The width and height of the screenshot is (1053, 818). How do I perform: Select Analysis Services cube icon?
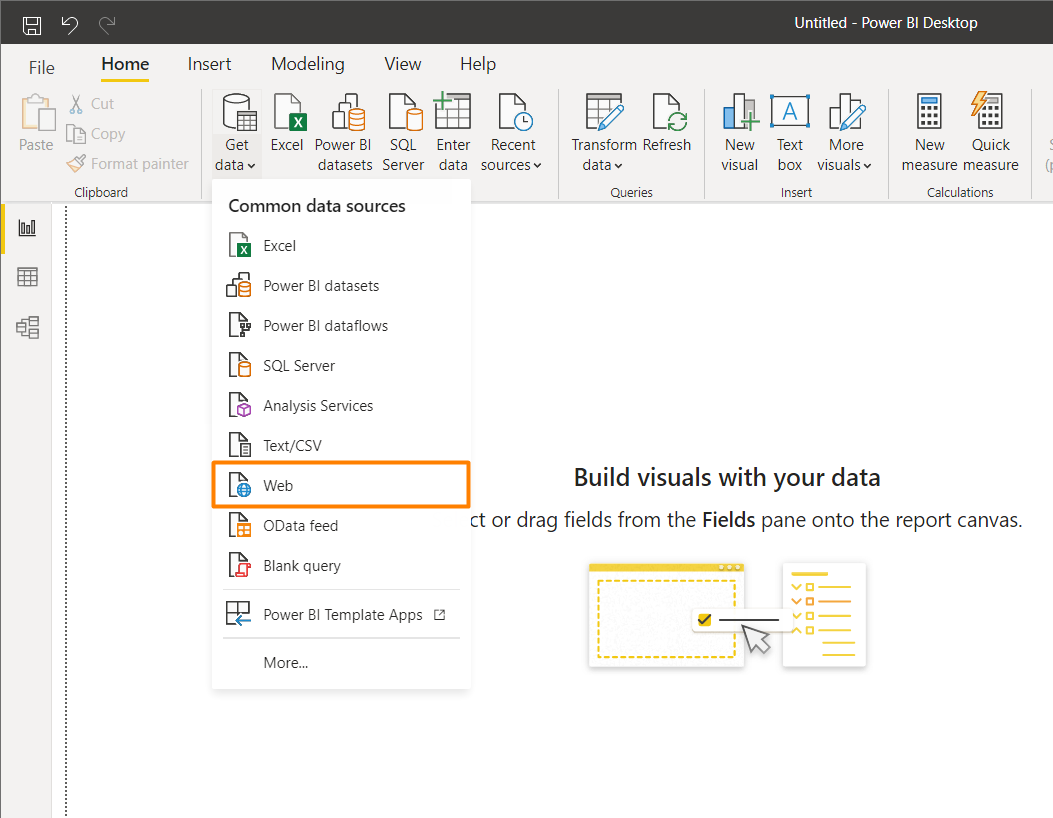[239, 406]
